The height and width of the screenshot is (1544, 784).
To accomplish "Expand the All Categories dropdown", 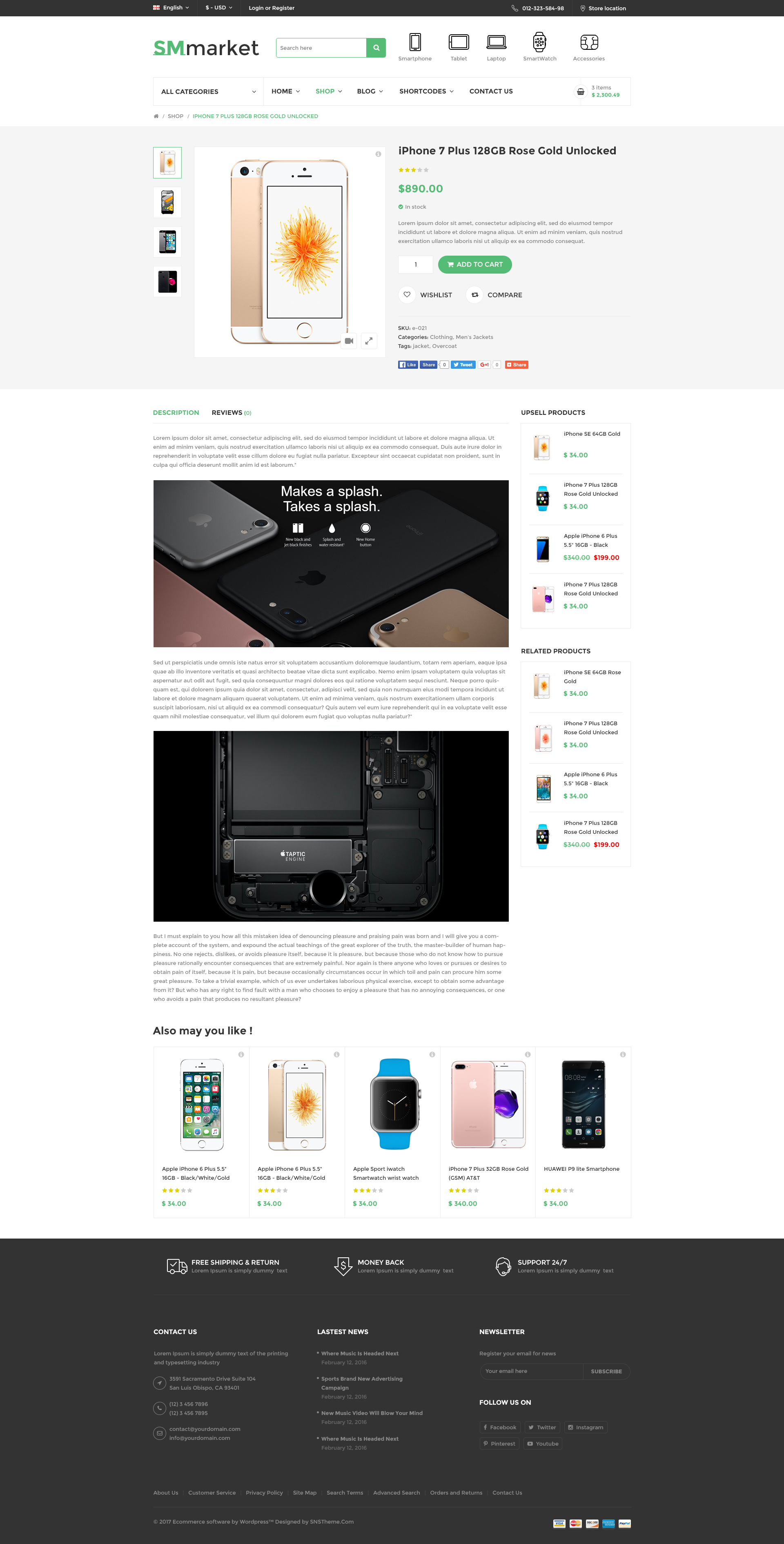I will coord(208,92).
